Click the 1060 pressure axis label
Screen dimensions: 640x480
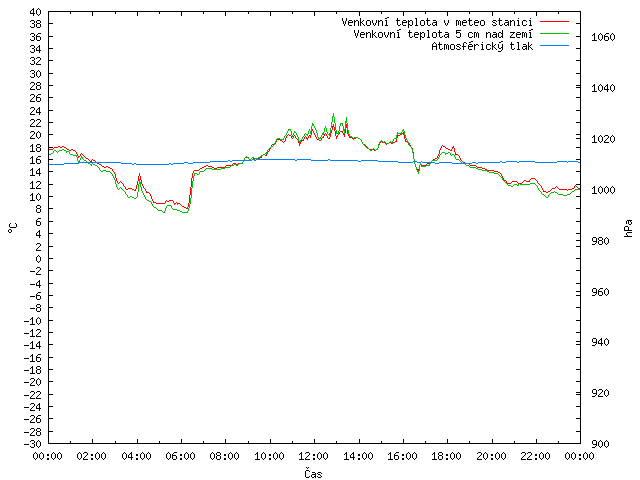coord(603,38)
